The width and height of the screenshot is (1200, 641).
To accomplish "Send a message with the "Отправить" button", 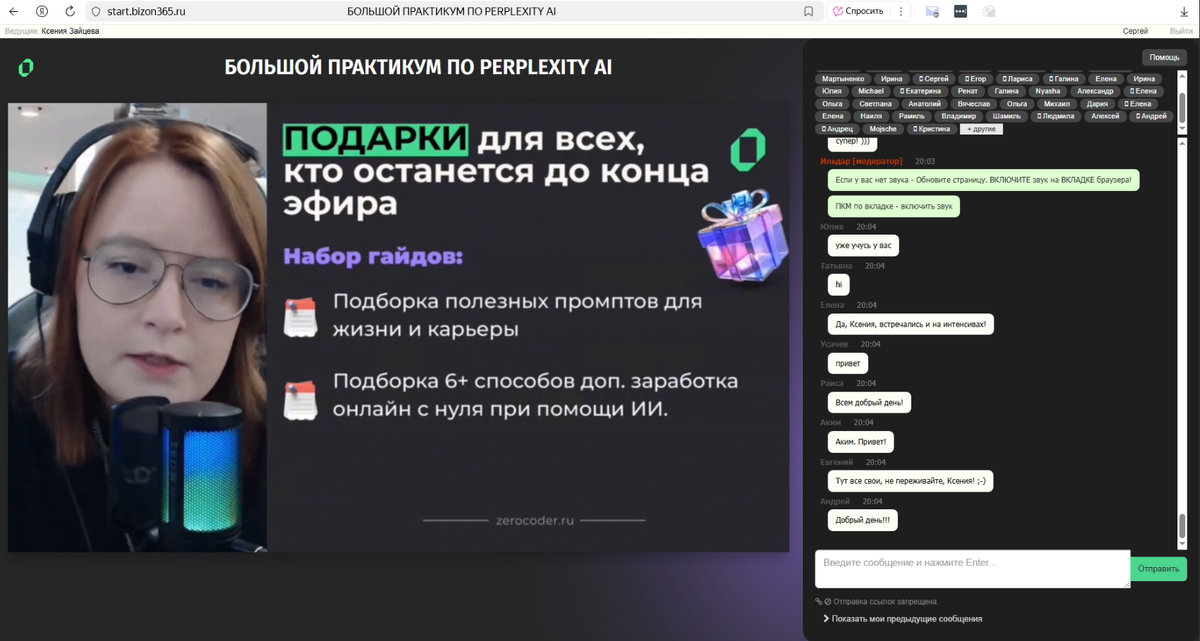I will click(x=1157, y=568).
